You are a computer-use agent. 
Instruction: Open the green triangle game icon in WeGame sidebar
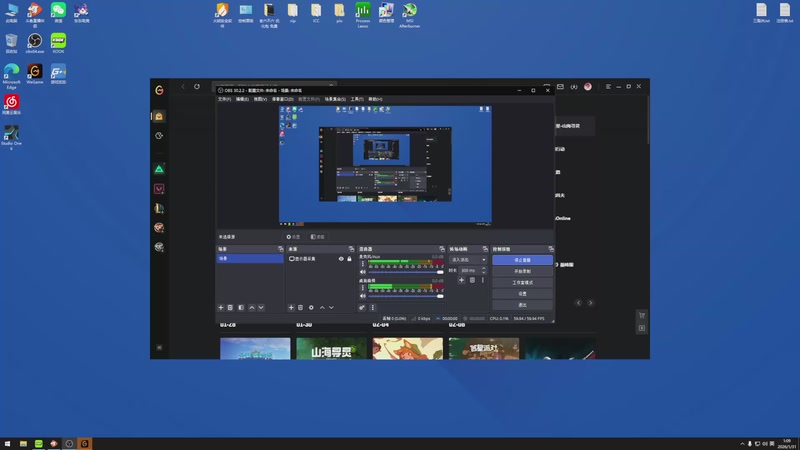pyautogui.click(x=159, y=169)
